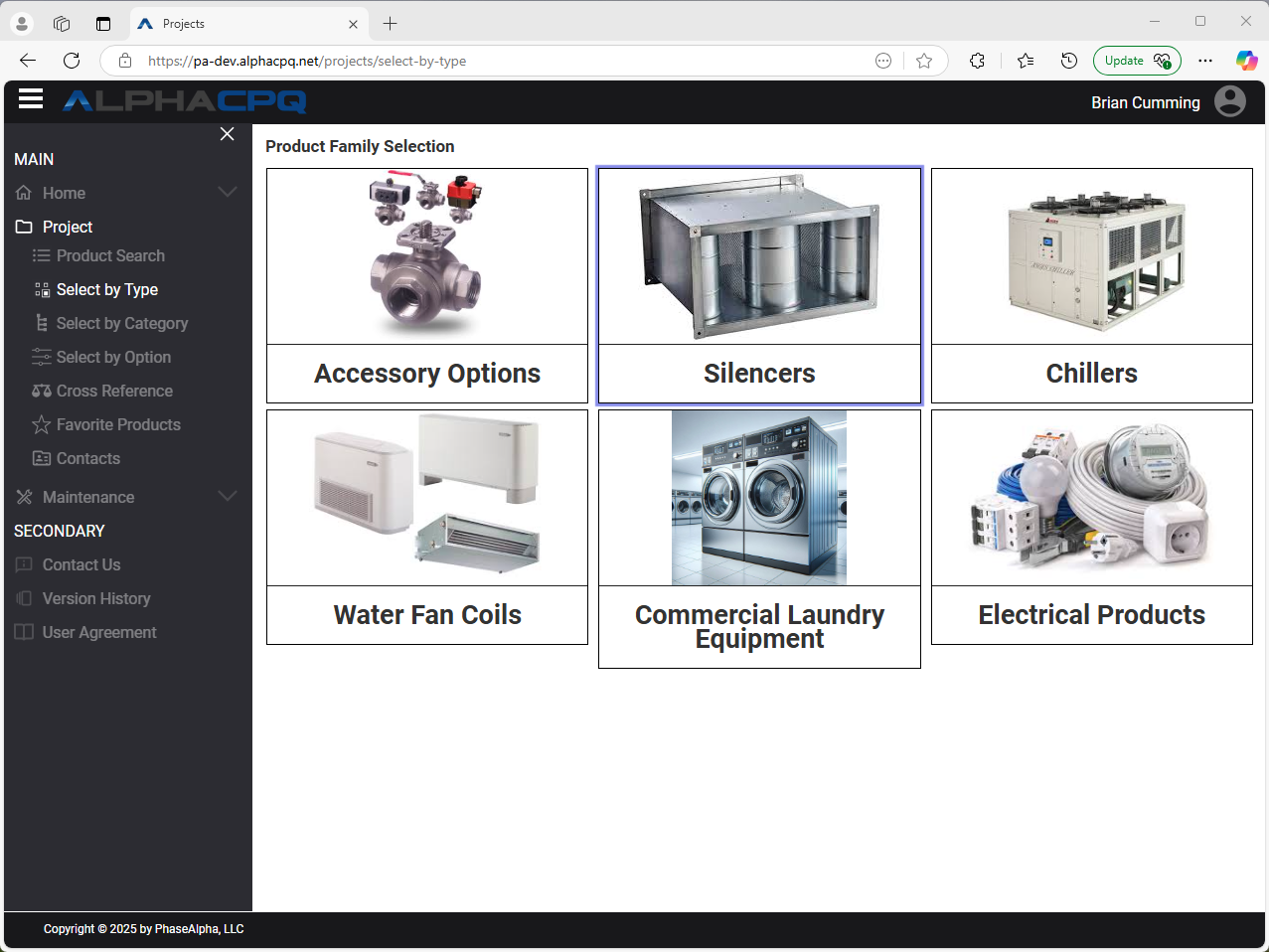Select the Product Search icon
1269x952 pixels.
(42, 255)
